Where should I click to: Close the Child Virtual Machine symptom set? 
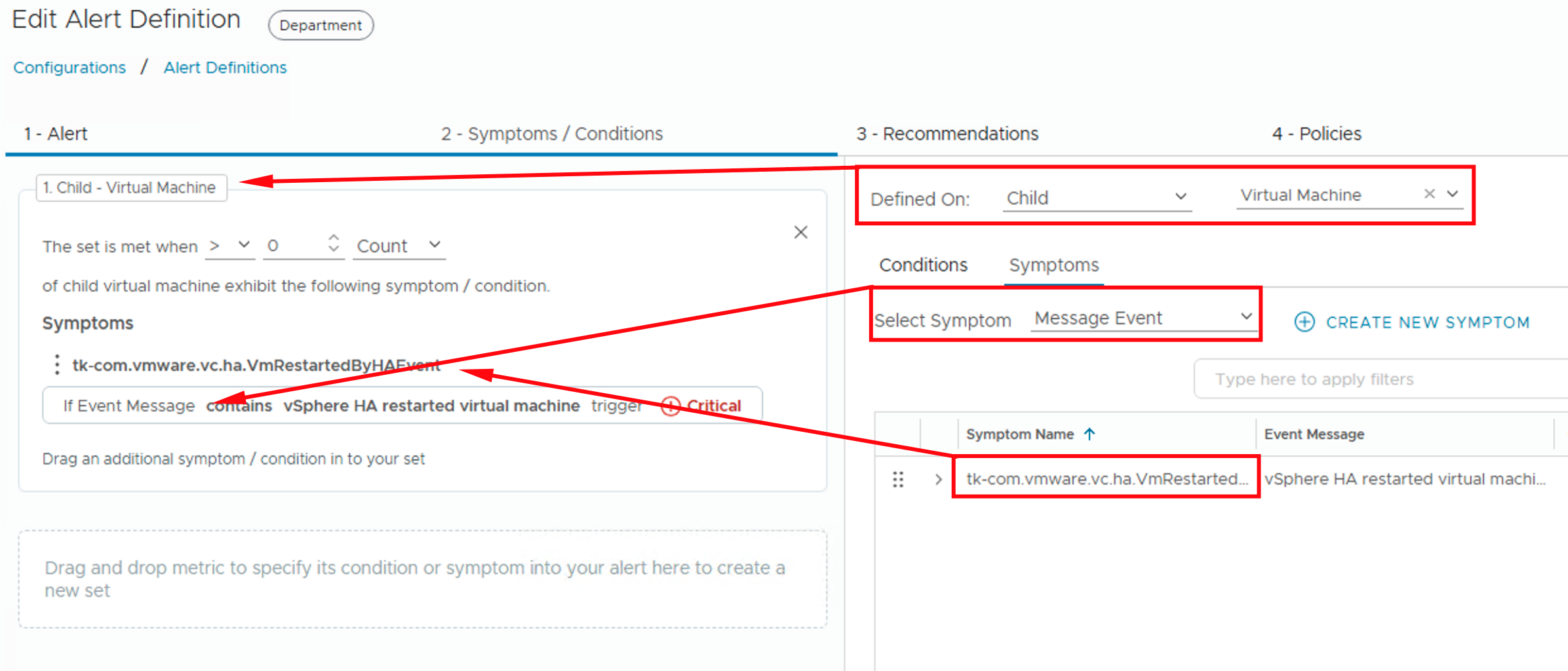tap(800, 233)
